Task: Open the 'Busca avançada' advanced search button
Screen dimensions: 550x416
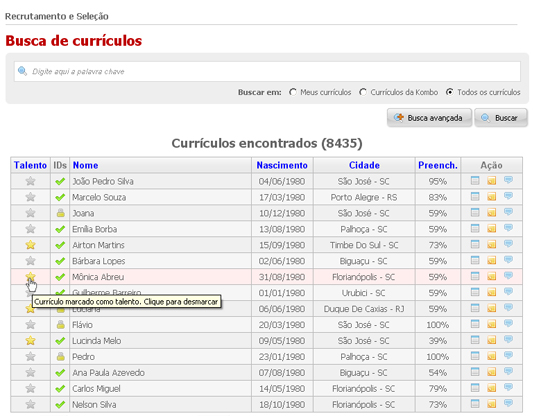Action: [429, 118]
